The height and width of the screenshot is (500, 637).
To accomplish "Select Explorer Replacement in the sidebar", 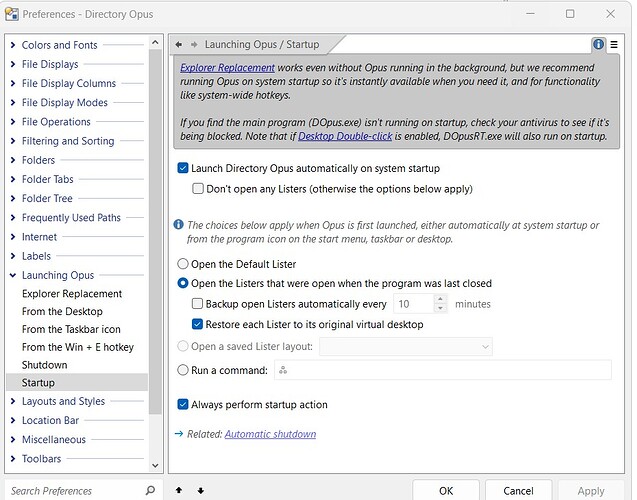I will tap(71, 294).
